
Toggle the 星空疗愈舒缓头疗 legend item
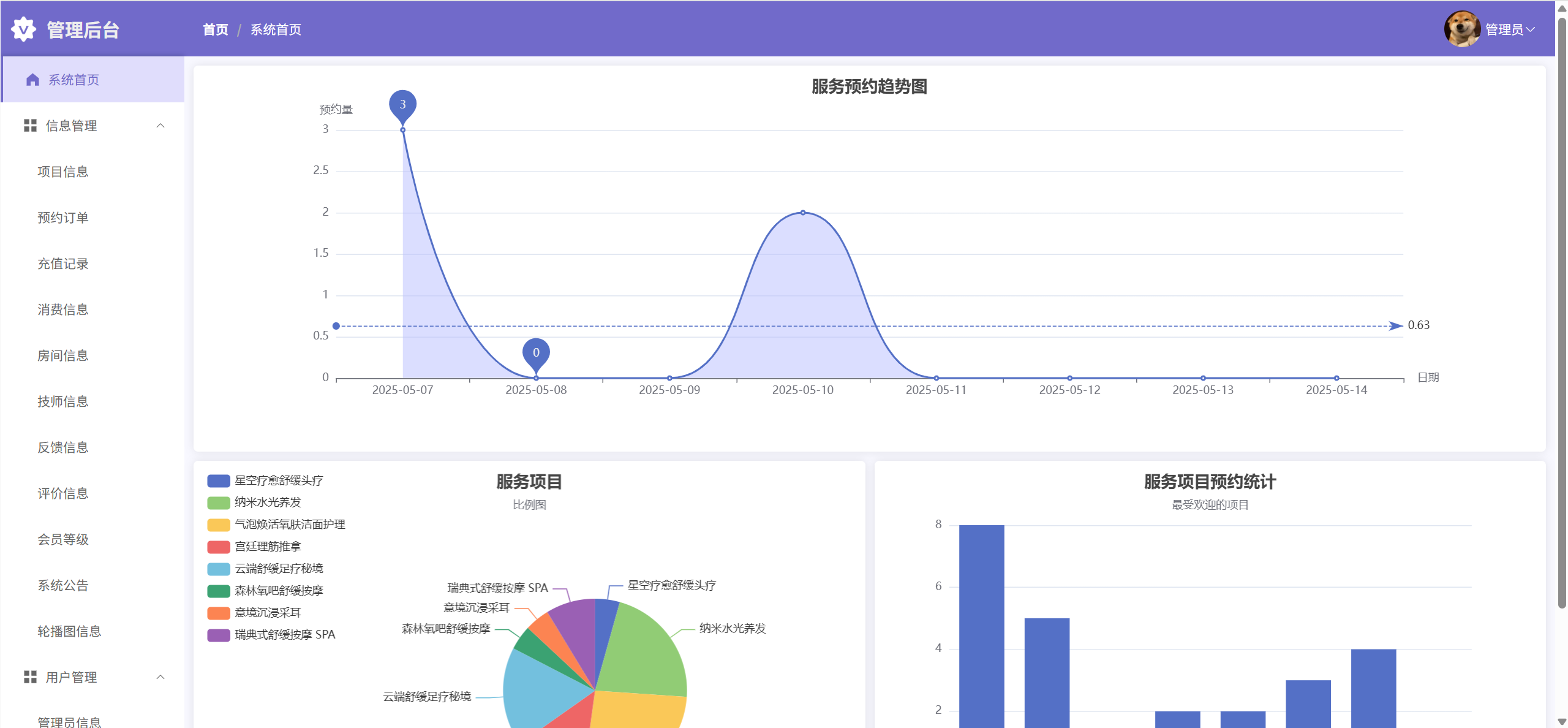tap(279, 480)
